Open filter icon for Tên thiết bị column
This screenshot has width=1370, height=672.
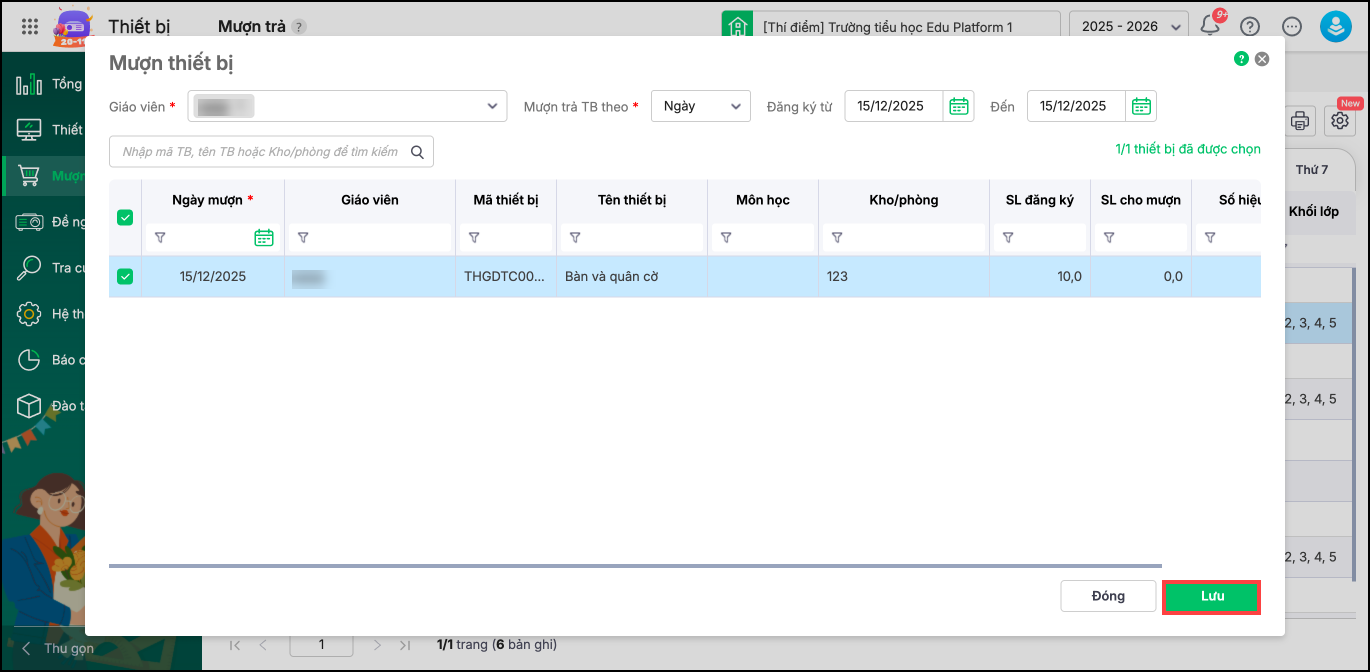click(x=575, y=238)
